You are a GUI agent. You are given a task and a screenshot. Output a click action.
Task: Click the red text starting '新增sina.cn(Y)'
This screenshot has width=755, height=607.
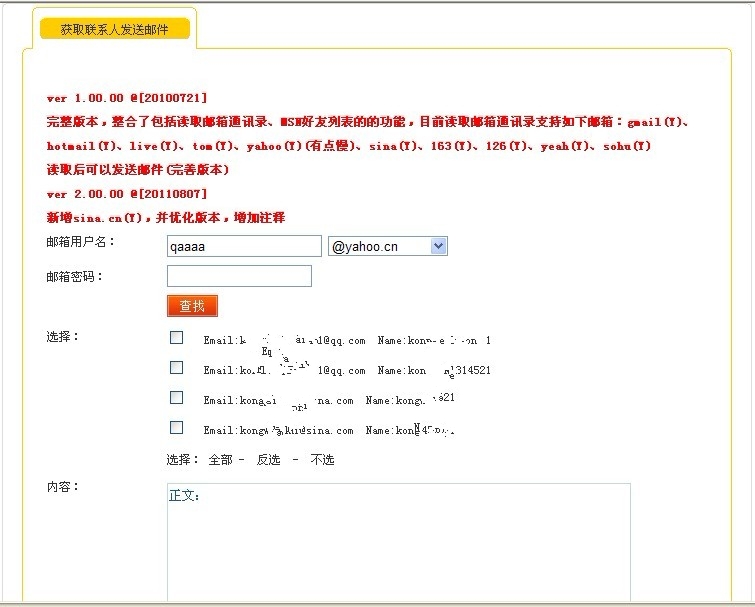[x=166, y=218]
